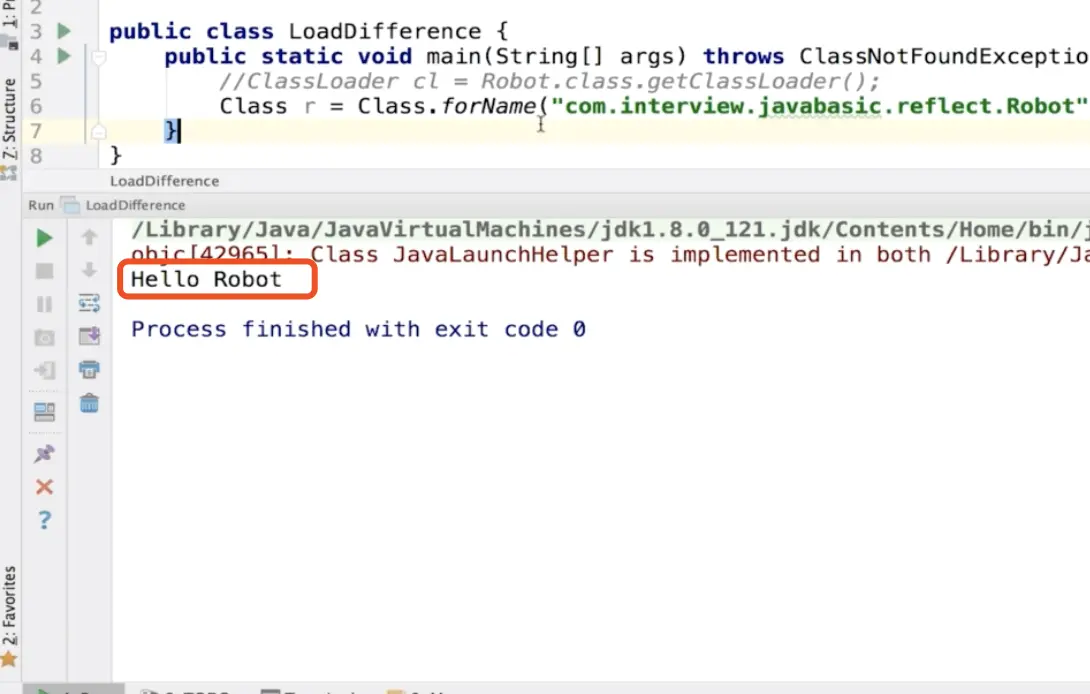The image size is (1090, 694).
Task: Click ClassNotFoundException in the throws clause
Action: click(x=944, y=56)
